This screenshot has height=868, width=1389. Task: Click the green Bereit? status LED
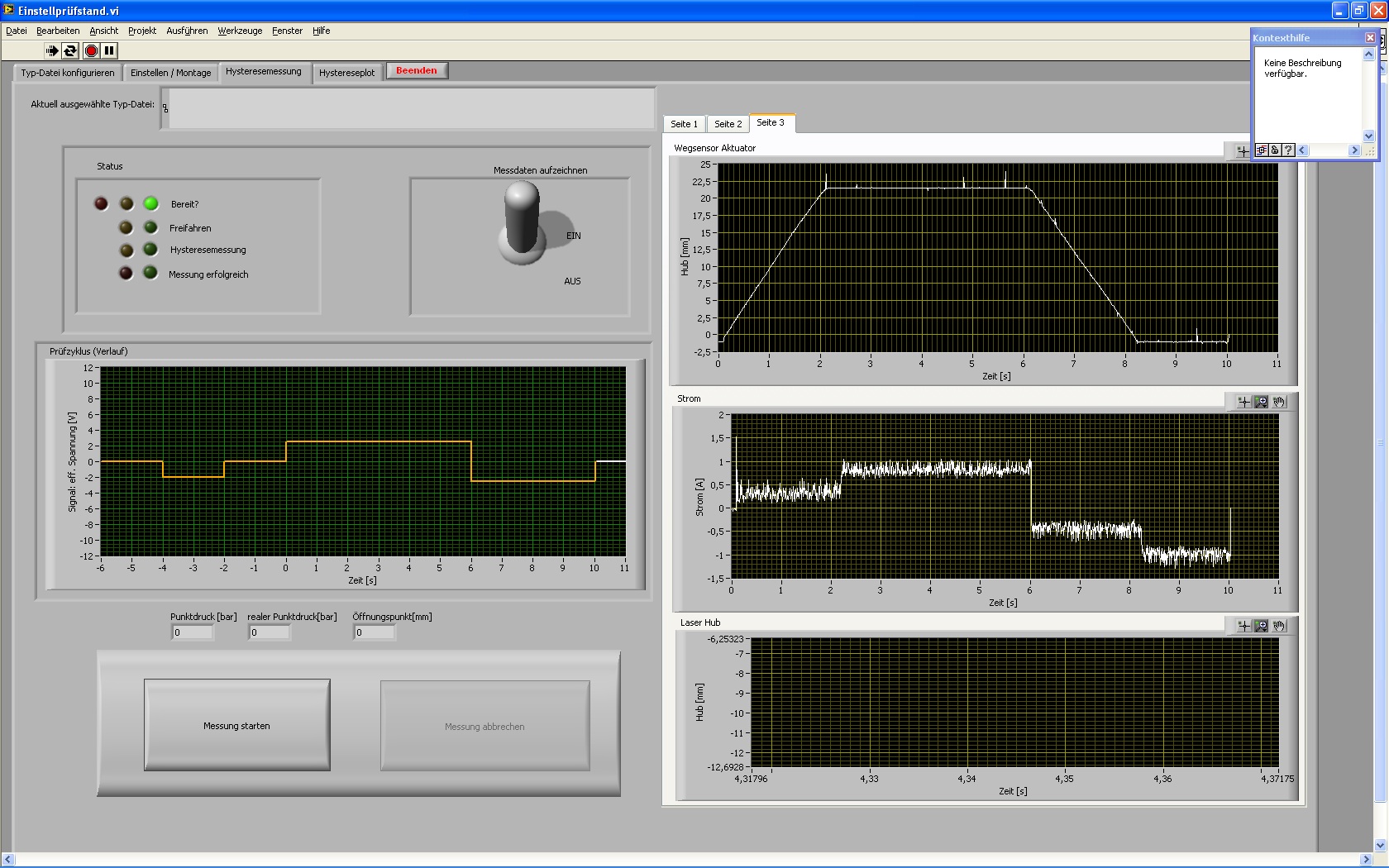pyautogui.click(x=150, y=203)
